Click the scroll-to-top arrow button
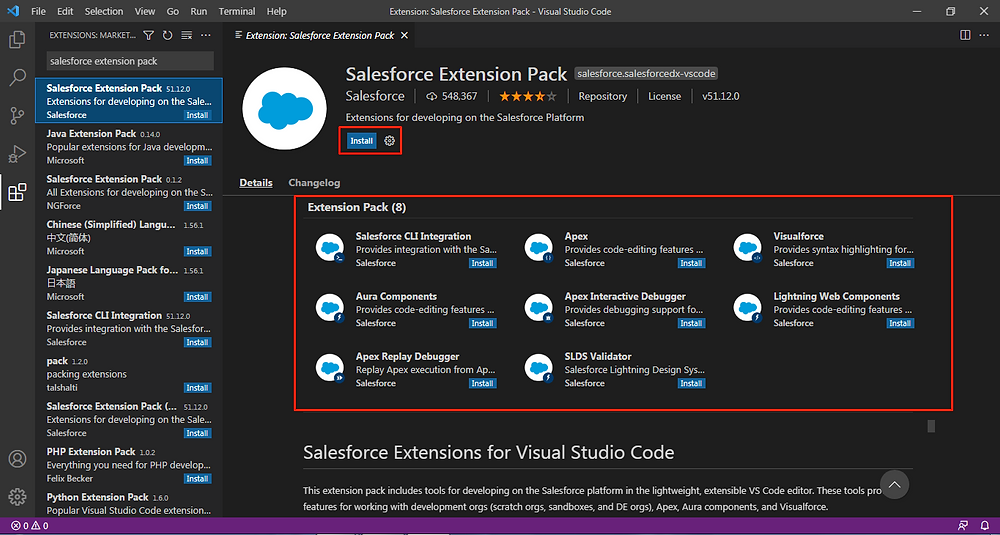This screenshot has width=1000, height=535. [x=894, y=485]
